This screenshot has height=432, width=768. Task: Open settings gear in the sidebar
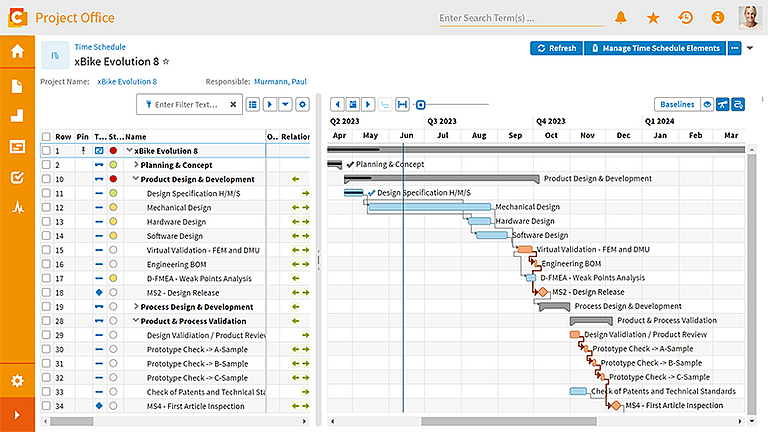(17, 381)
